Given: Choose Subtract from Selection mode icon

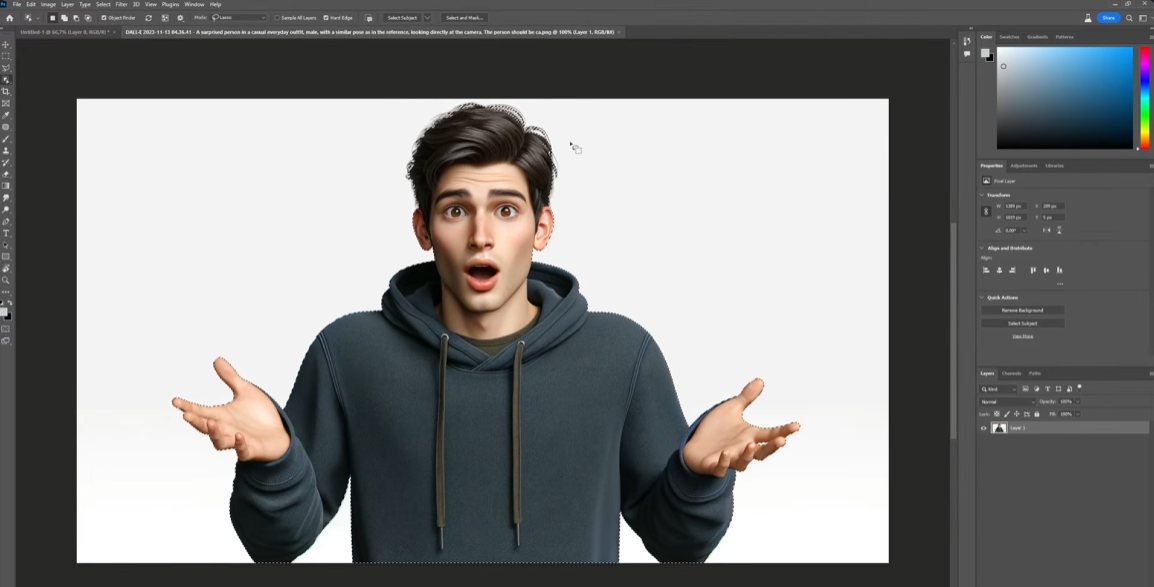Looking at the screenshot, I should coord(77,18).
